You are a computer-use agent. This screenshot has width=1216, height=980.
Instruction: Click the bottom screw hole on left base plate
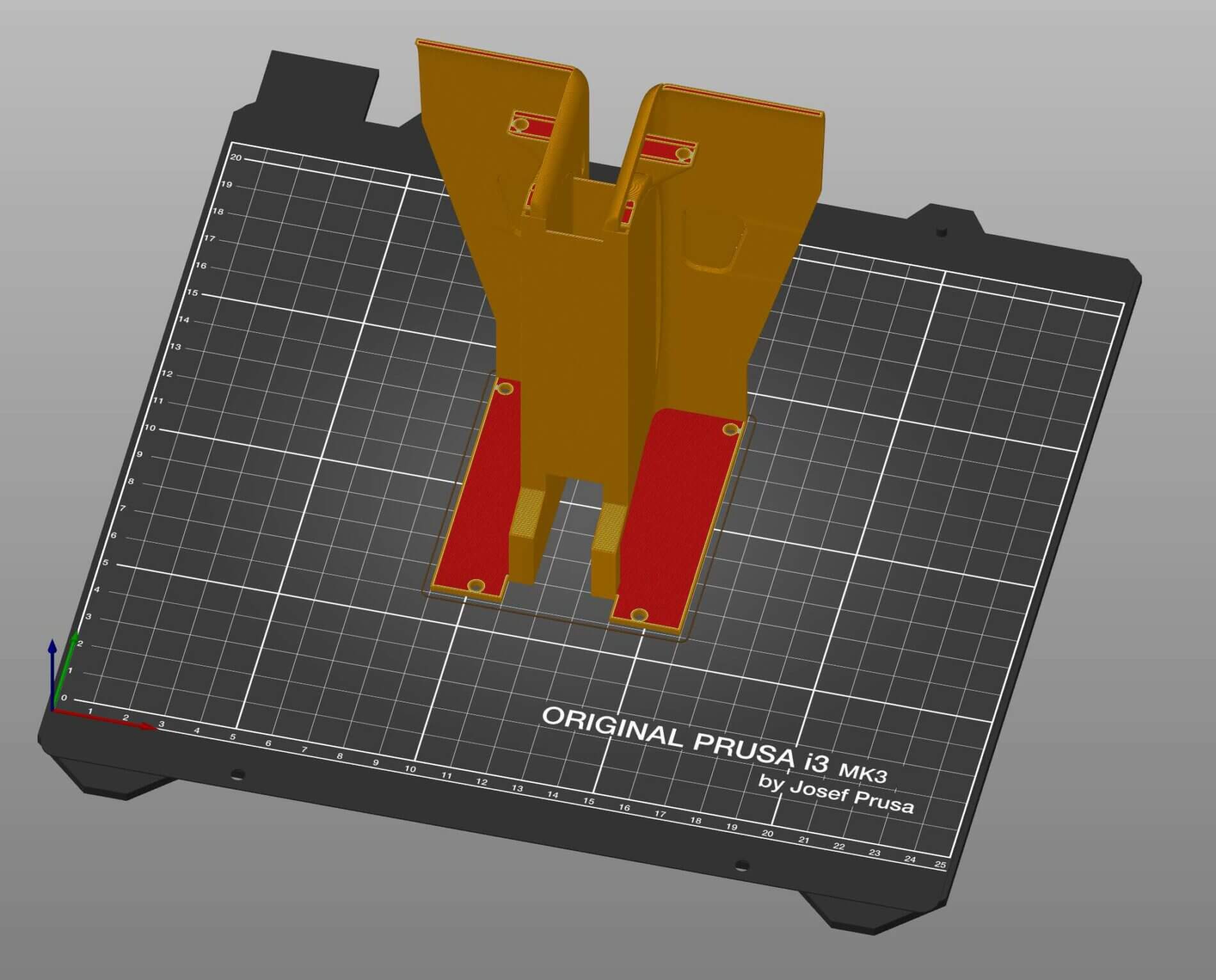[476, 585]
